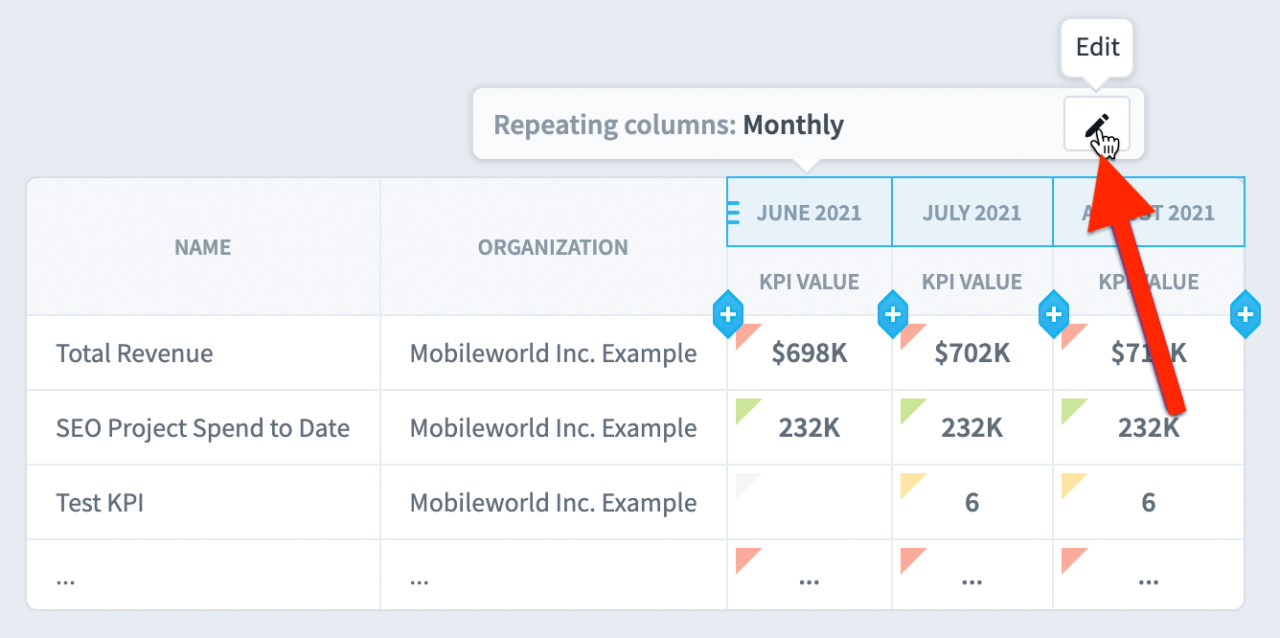Click green flag on SEO July cell
1280x638 pixels.
pos(913,411)
